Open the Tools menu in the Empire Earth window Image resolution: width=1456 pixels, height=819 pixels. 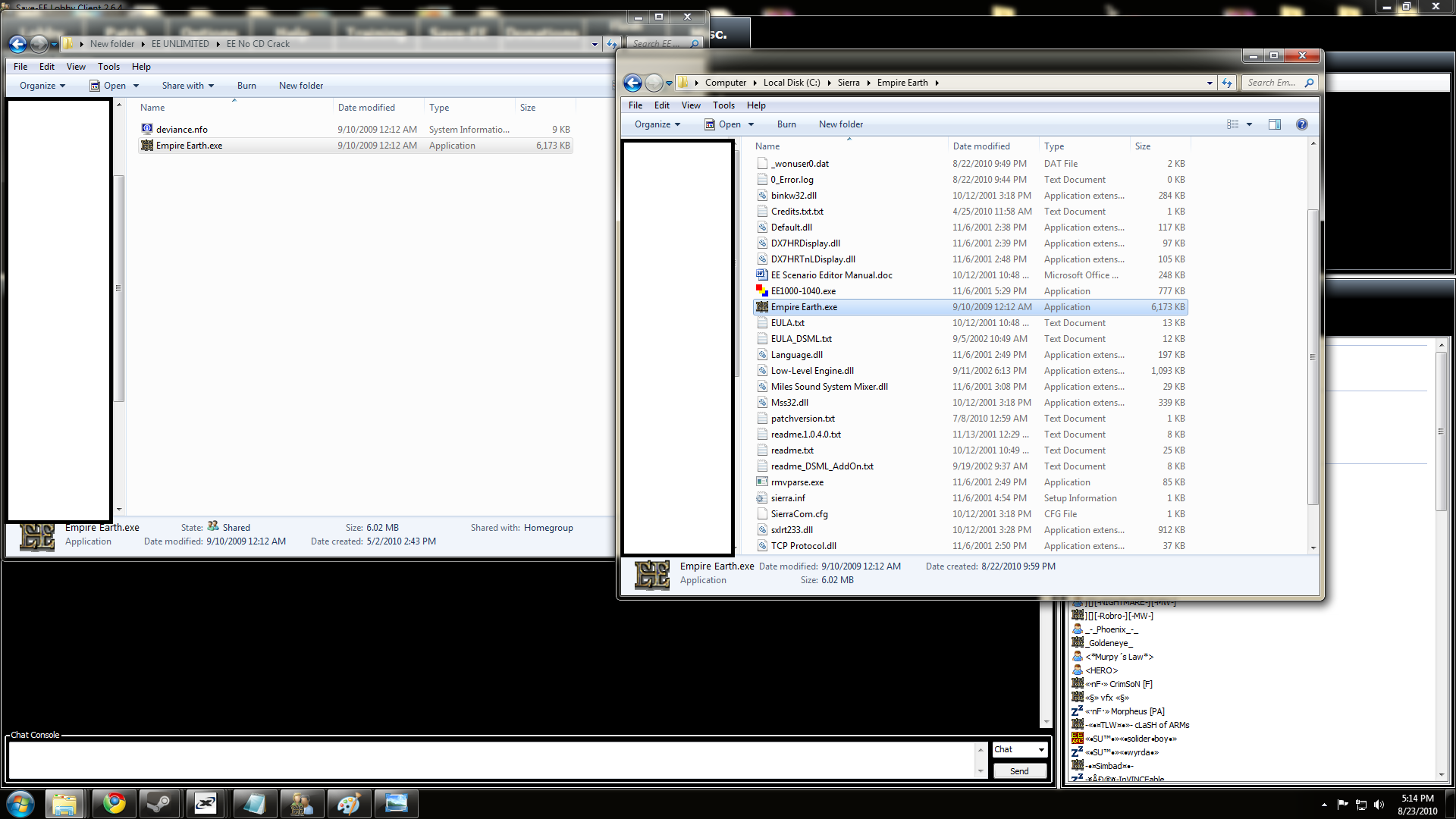pyautogui.click(x=723, y=105)
